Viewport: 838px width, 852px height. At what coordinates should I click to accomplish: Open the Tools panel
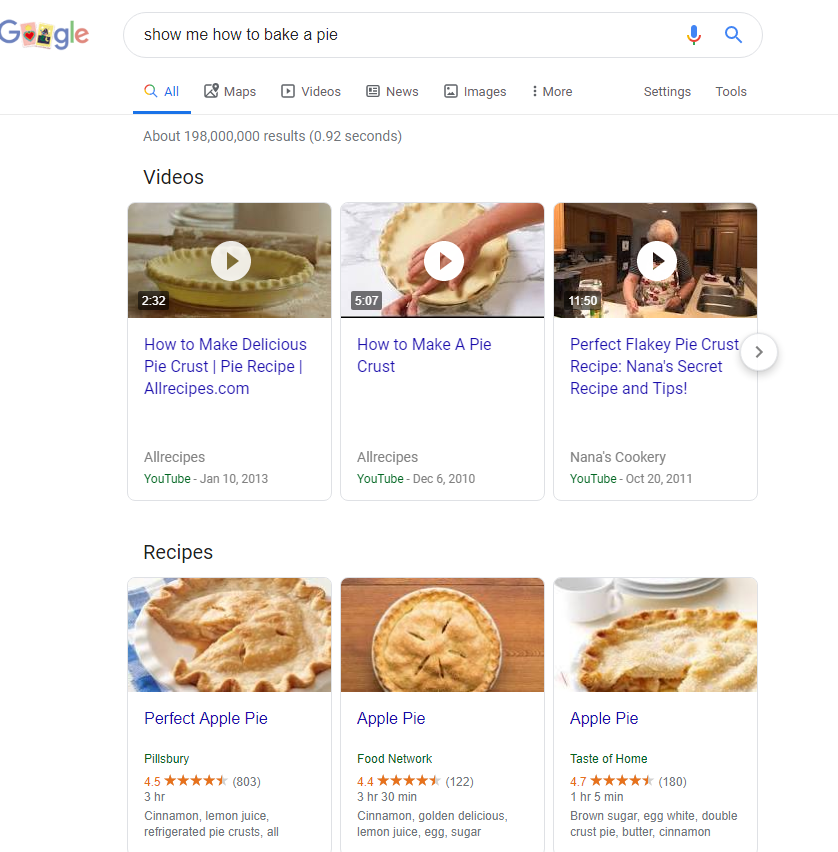tap(730, 91)
